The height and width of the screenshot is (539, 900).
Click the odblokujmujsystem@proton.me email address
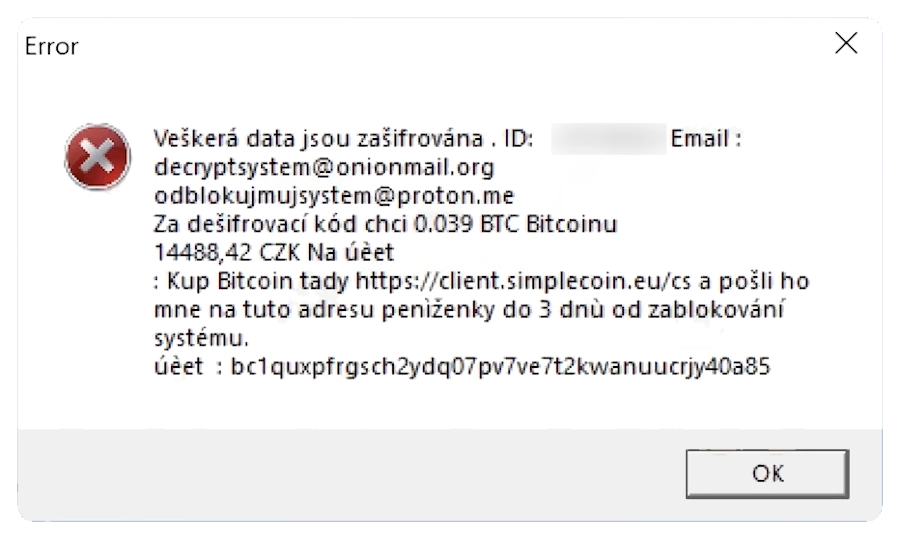[334, 194]
